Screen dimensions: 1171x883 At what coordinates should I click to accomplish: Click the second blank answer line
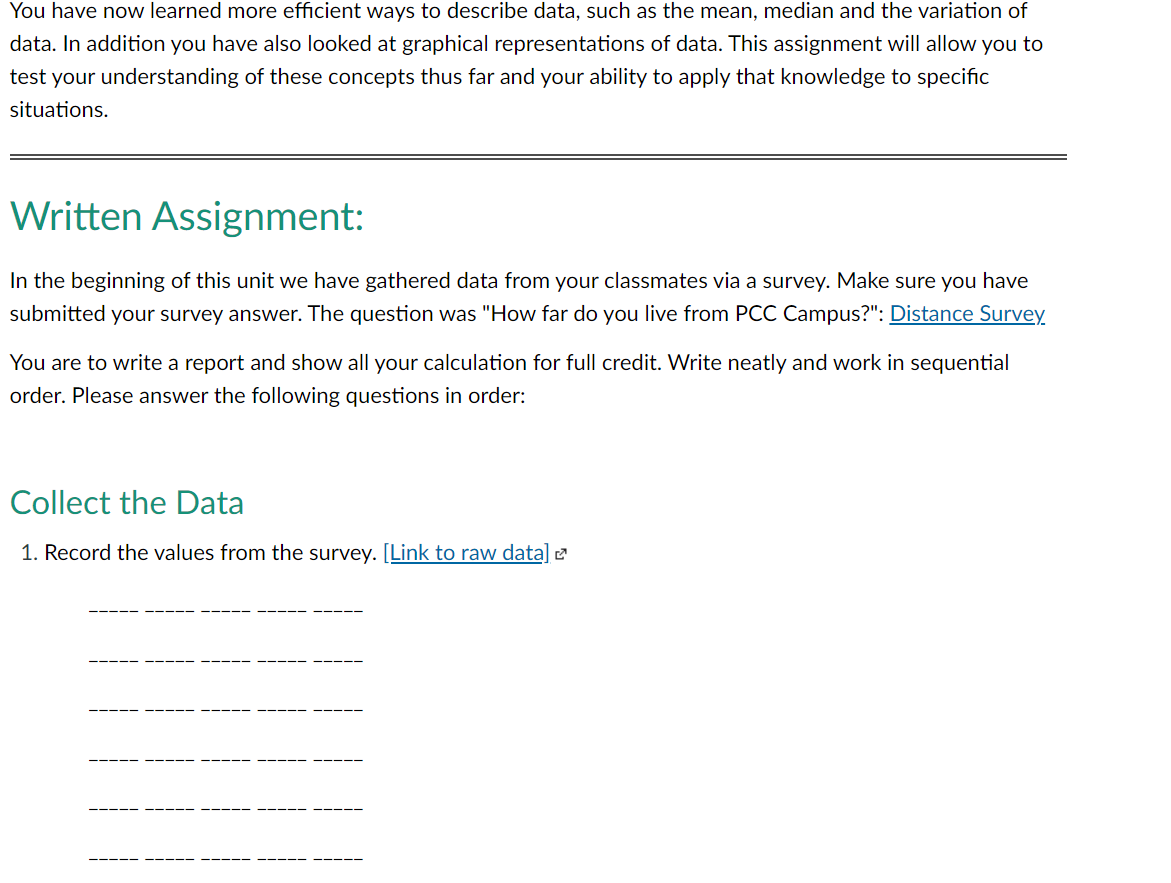click(225, 660)
